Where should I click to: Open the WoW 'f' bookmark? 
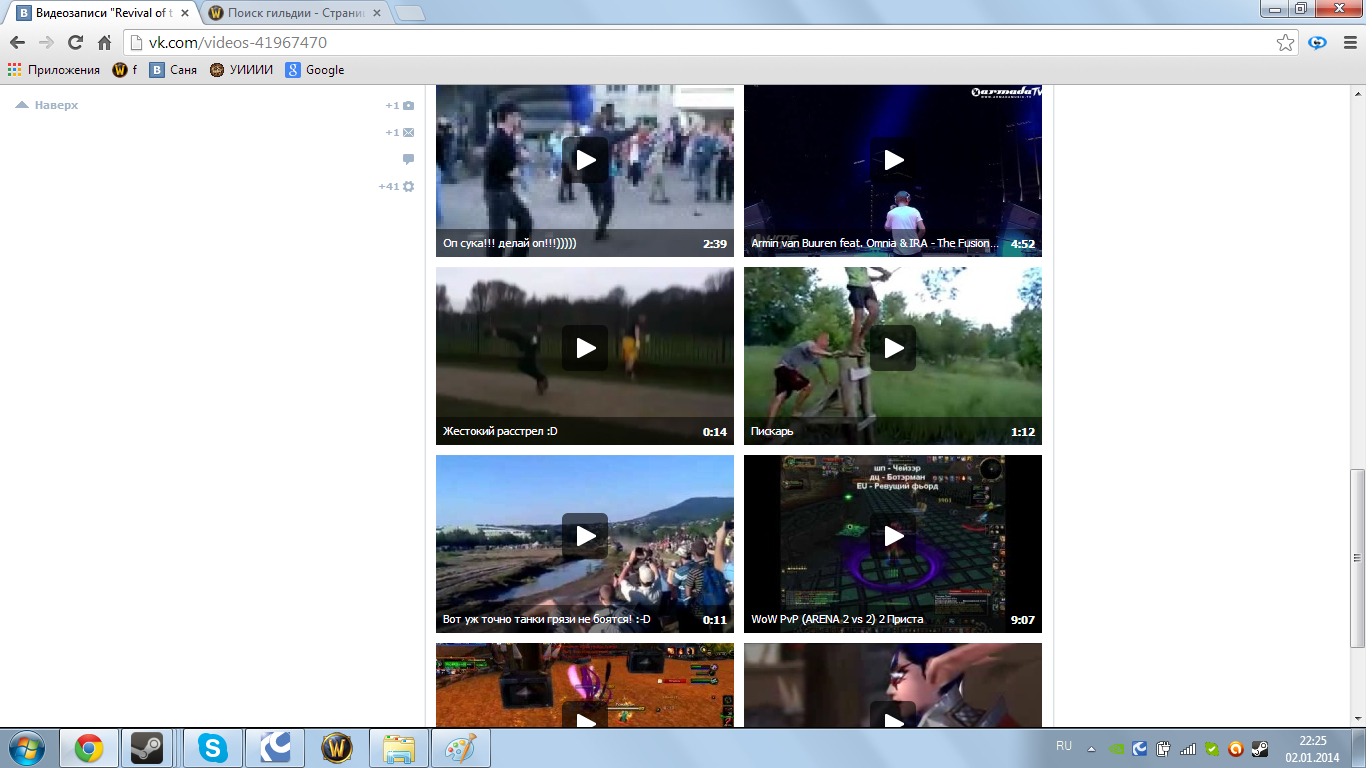(125, 70)
